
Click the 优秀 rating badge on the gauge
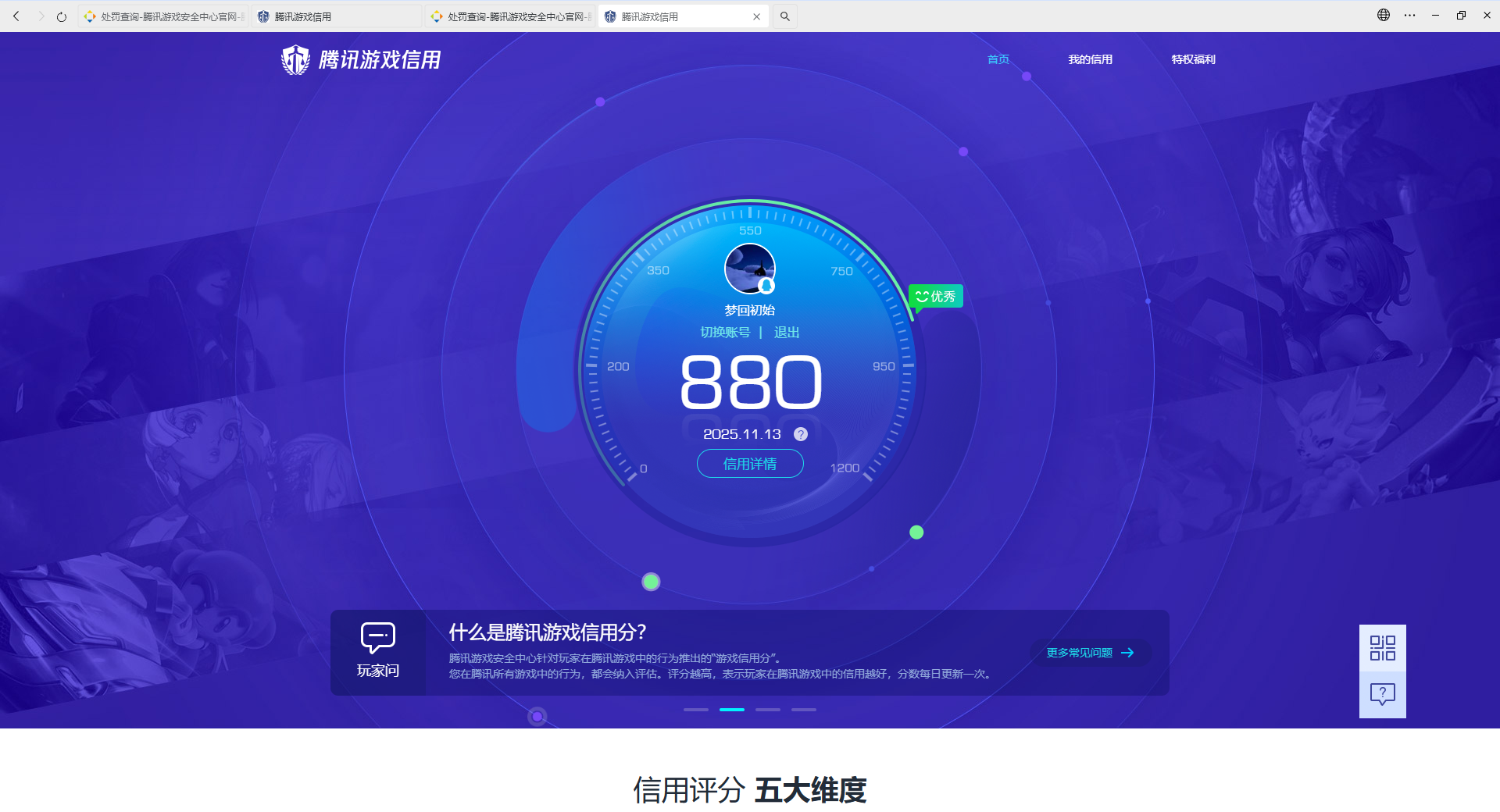click(x=935, y=296)
